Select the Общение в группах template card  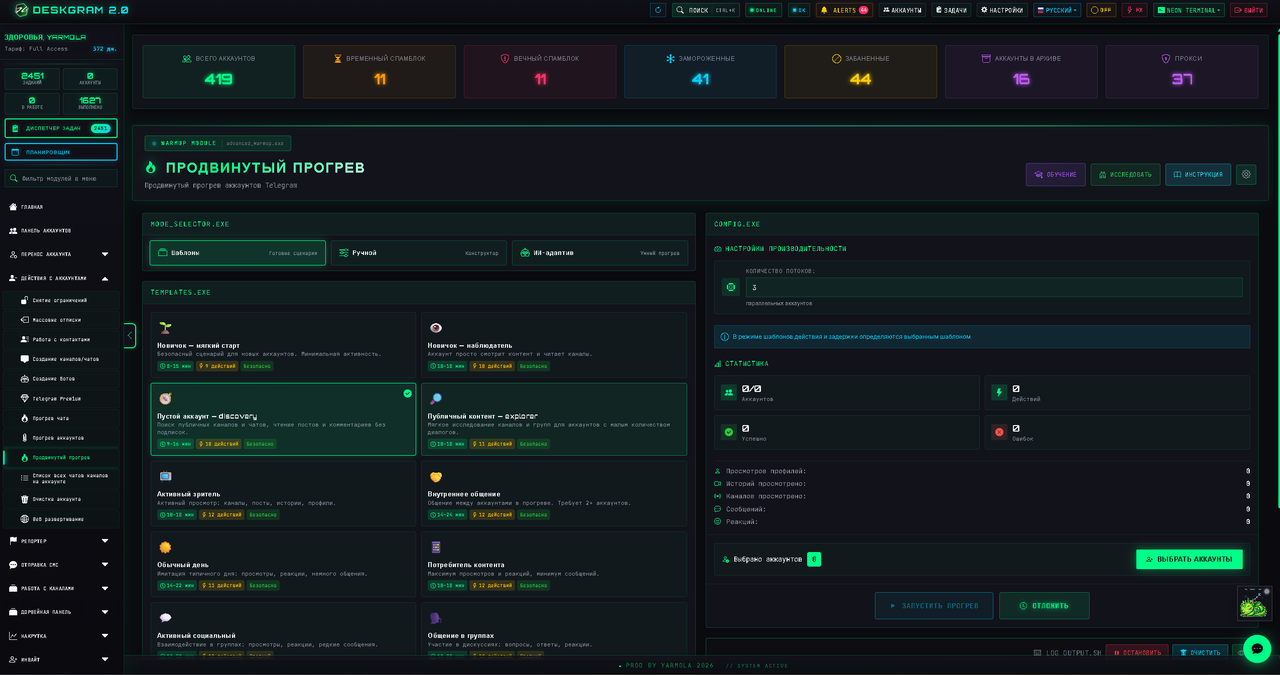(x=554, y=629)
